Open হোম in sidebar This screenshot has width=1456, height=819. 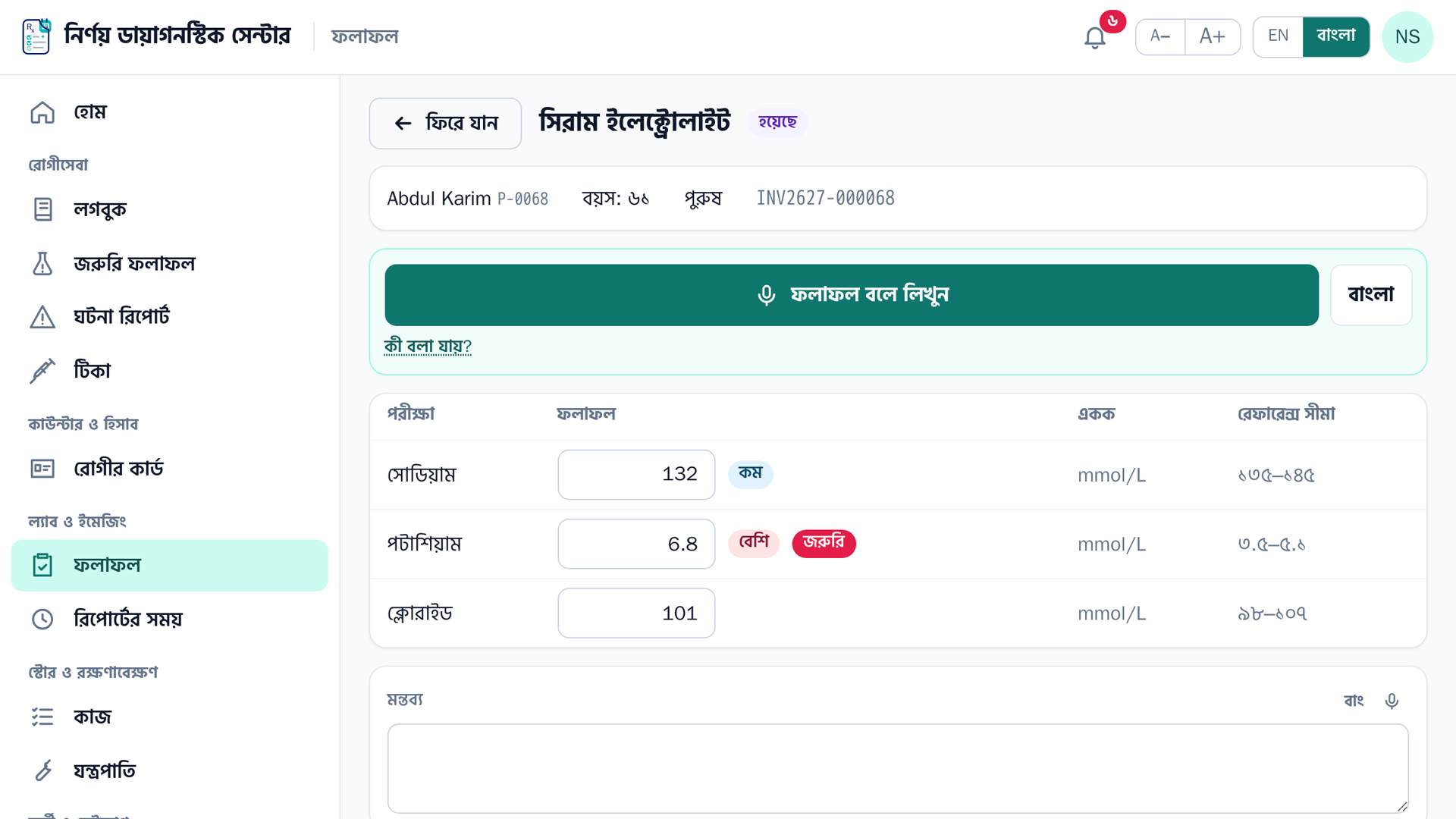tap(169, 112)
